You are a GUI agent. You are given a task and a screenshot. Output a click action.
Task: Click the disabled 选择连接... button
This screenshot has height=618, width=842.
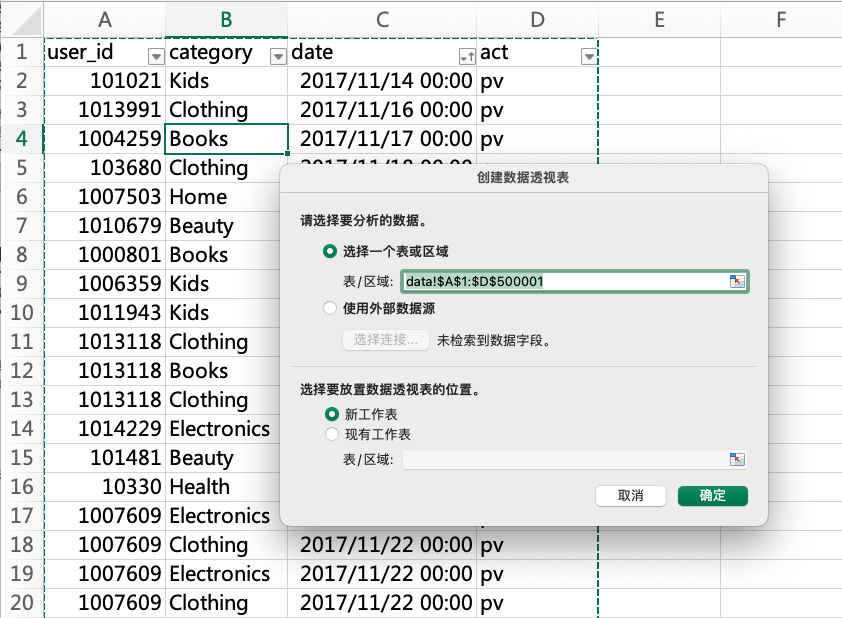(x=386, y=340)
